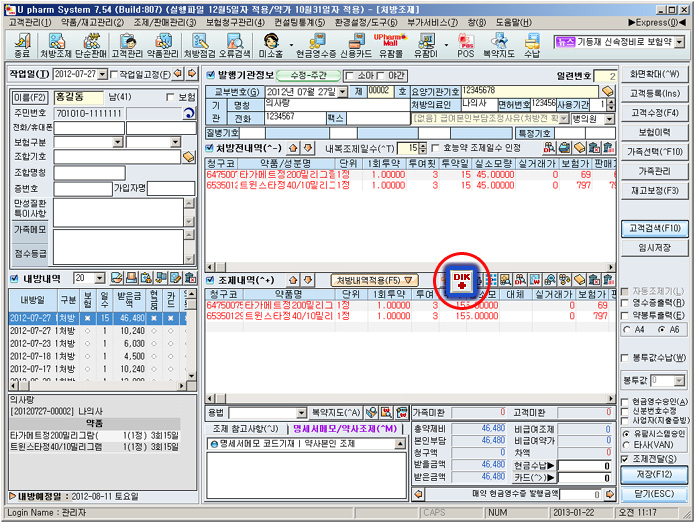Open 약품/재고관리(2) menu
695x523 pixels.
pos(93,22)
